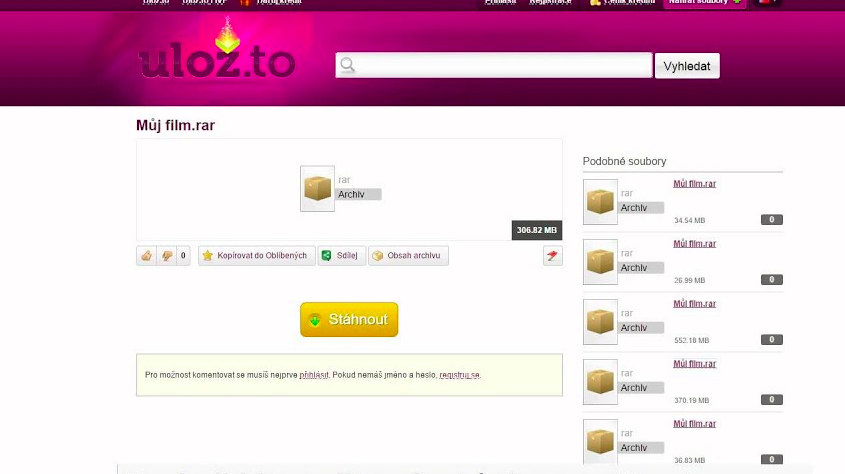Click the 0 badge of the 370.19 MB file
845x474 pixels.
[x=772, y=400]
